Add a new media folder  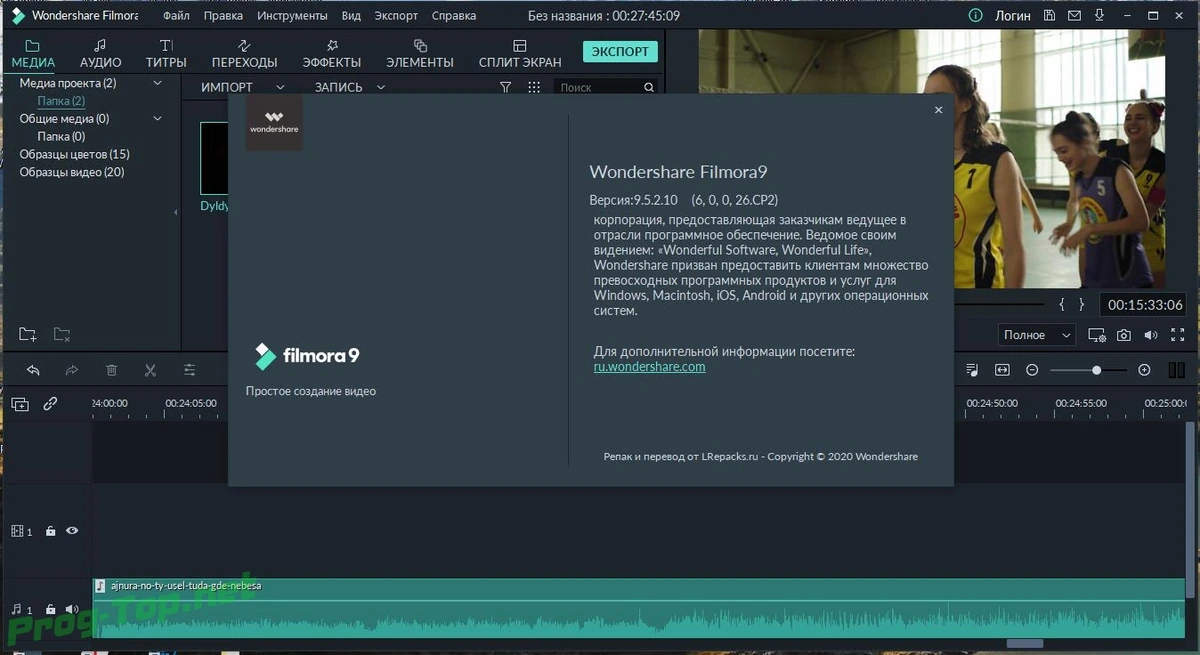[x=27, y=334]
